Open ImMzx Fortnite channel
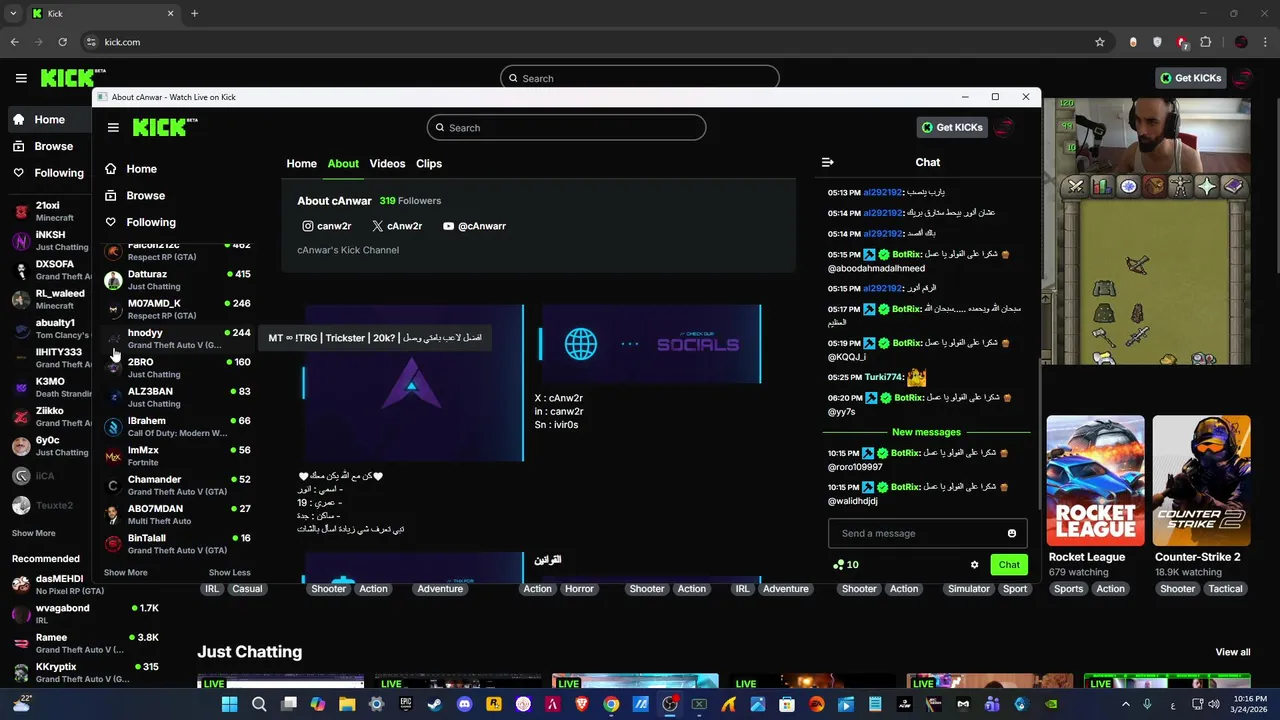Screen dimensions: 1280x720 click(178, 456)
